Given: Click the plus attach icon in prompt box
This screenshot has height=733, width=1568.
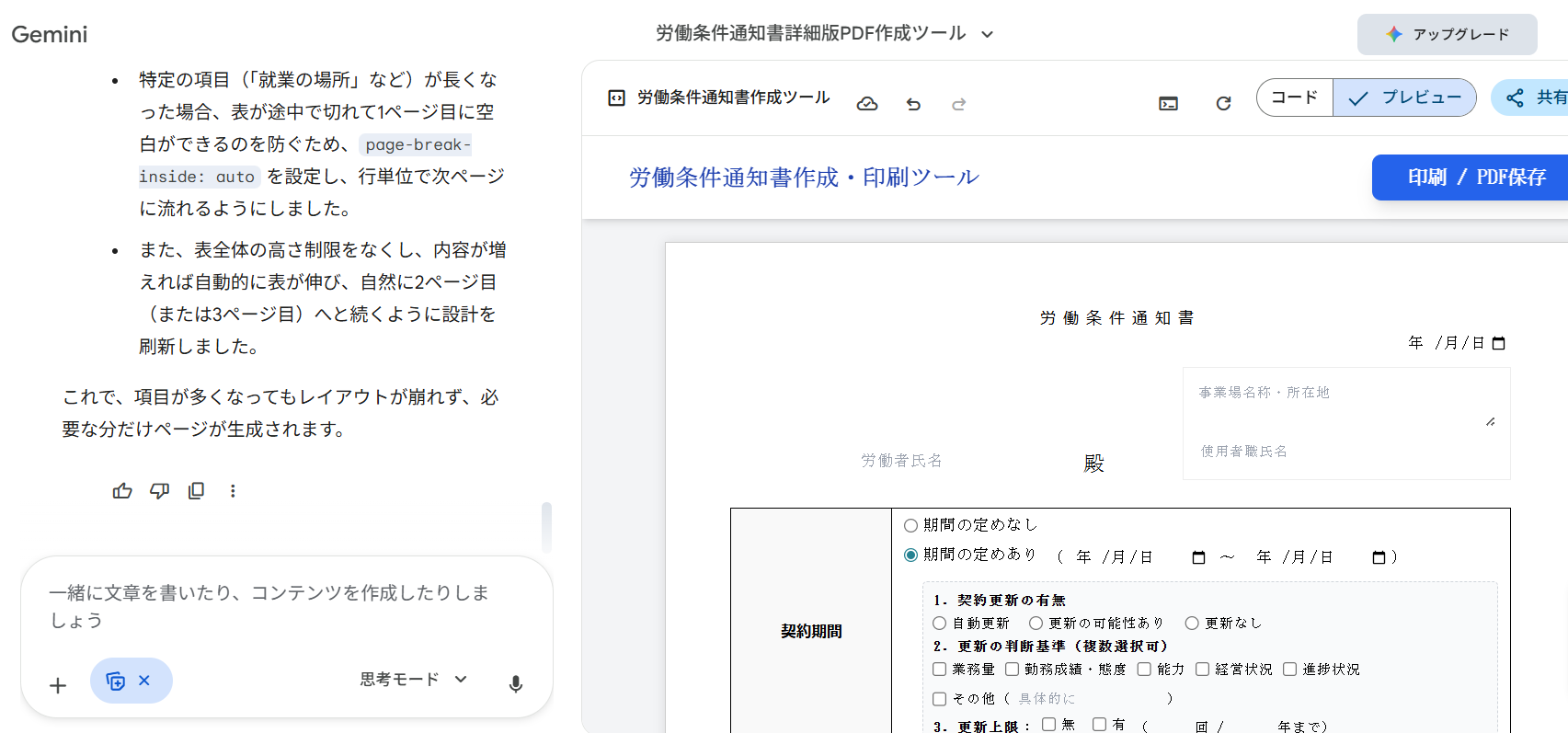Looking at the screenshot, I should coord(58,685).
